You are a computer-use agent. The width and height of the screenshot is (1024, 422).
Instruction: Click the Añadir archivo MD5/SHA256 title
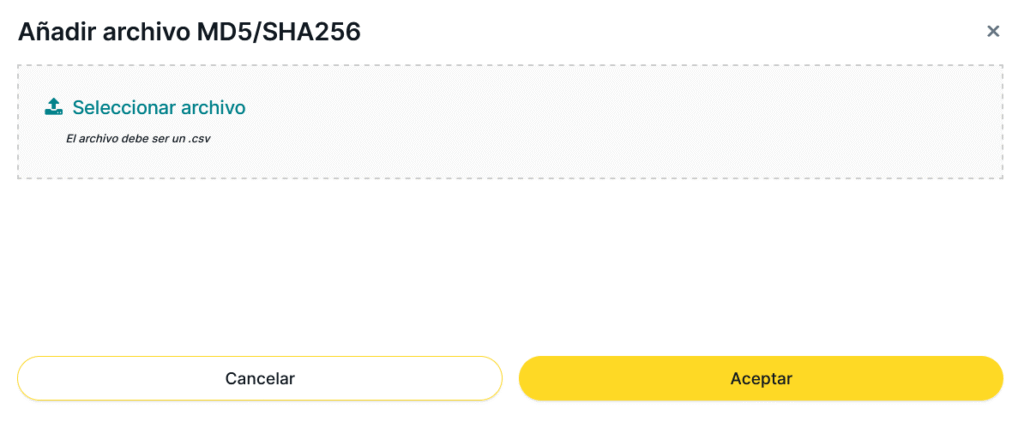[189, 32]
